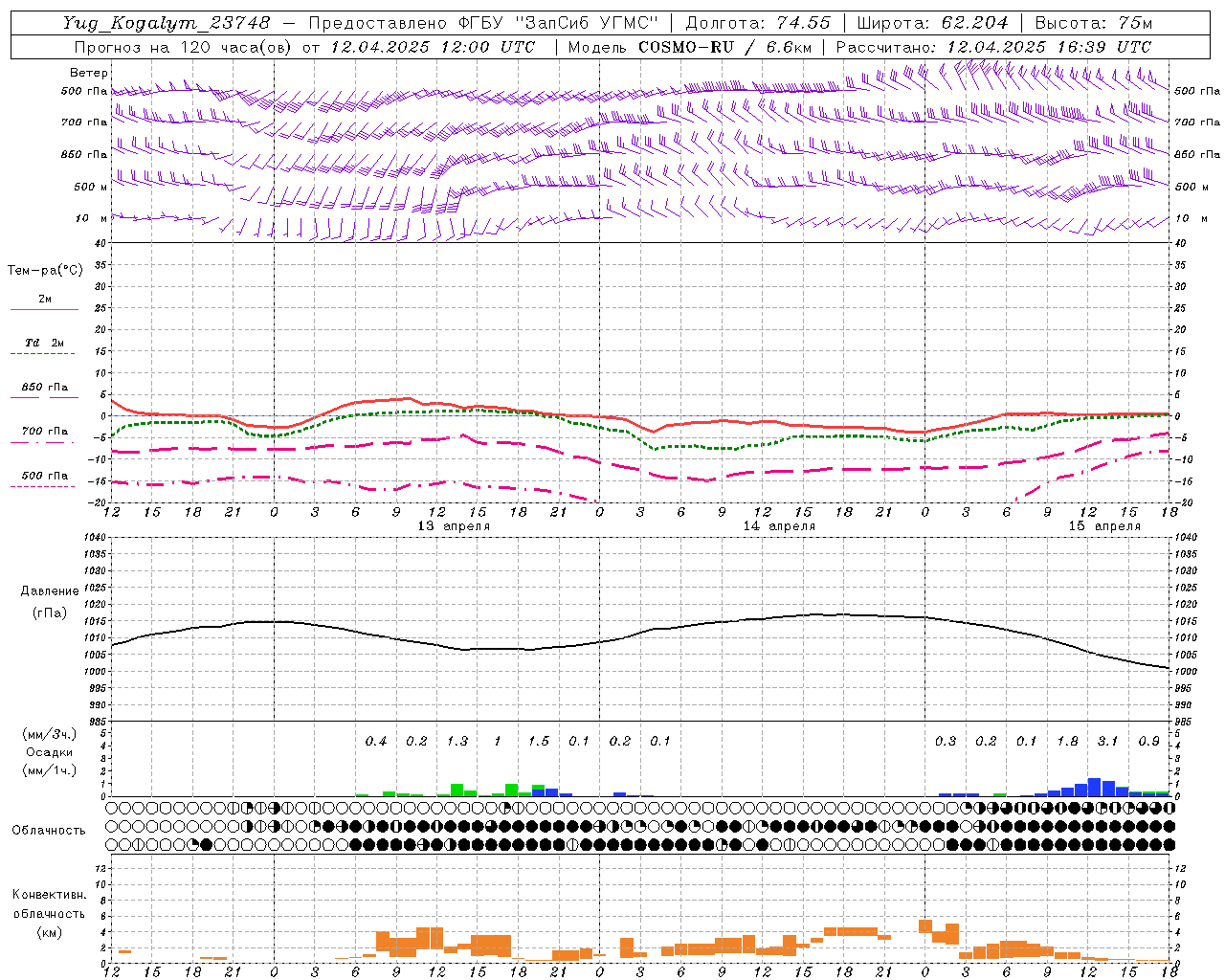Click the computed time 'Рассчитано: 12.04.2025 16:39 UTC'

(x=993, y=47)
